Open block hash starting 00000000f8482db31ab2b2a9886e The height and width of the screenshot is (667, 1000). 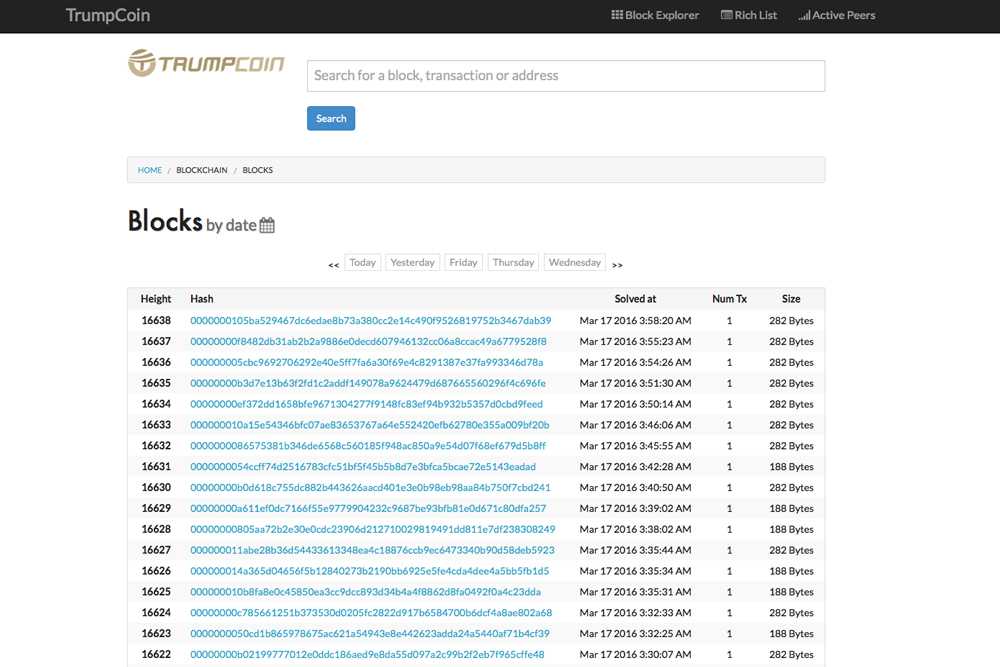click(369, 342)
